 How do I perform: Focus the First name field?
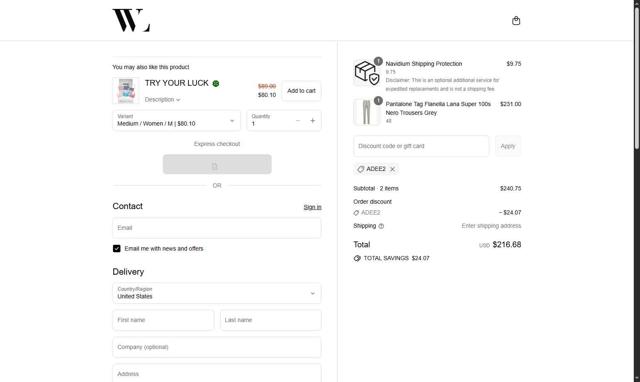coord(163,320)
